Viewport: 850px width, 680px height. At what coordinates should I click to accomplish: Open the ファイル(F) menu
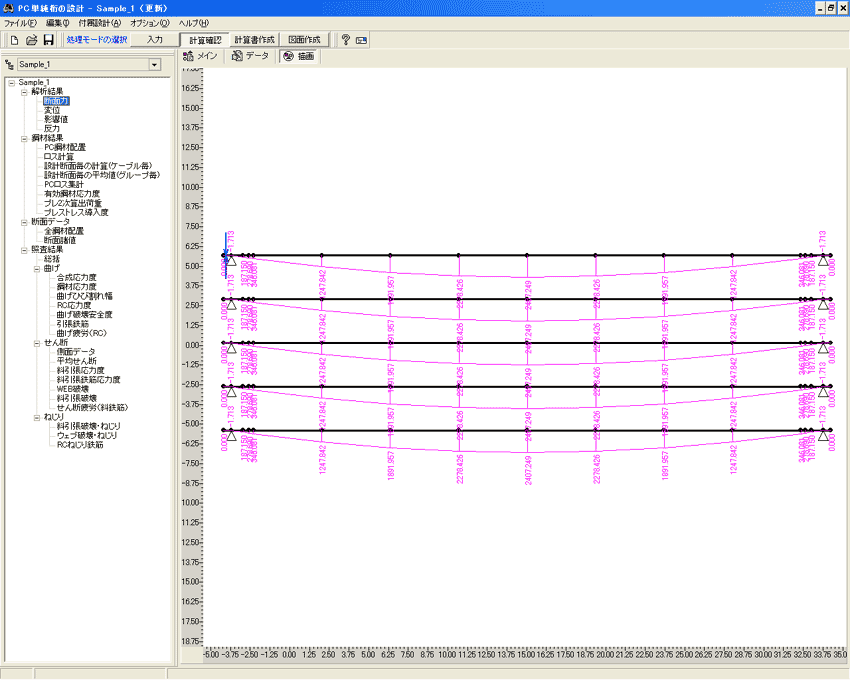20,22
